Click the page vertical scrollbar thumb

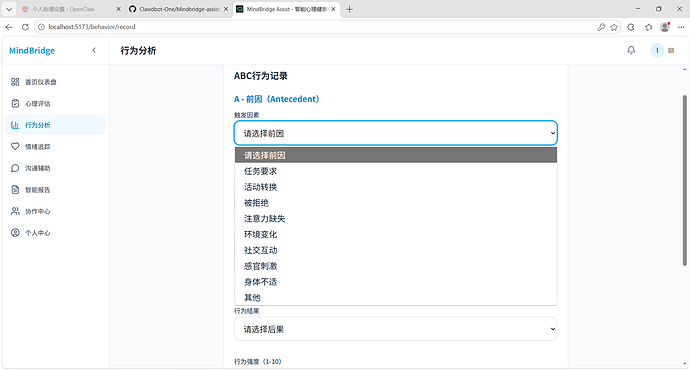684,180
